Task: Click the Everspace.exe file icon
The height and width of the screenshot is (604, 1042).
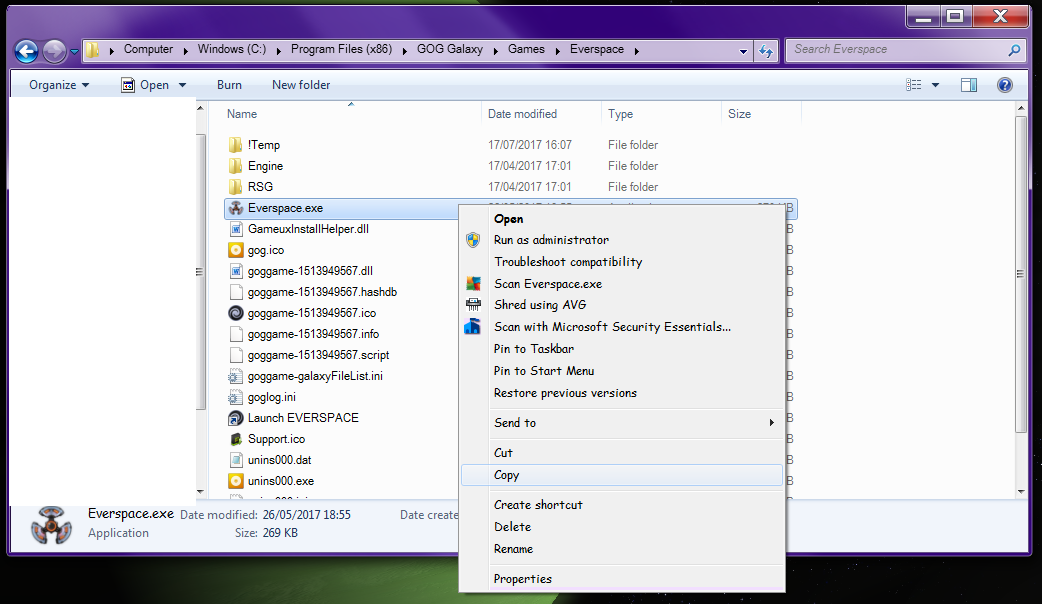Action: coord(235,208)
